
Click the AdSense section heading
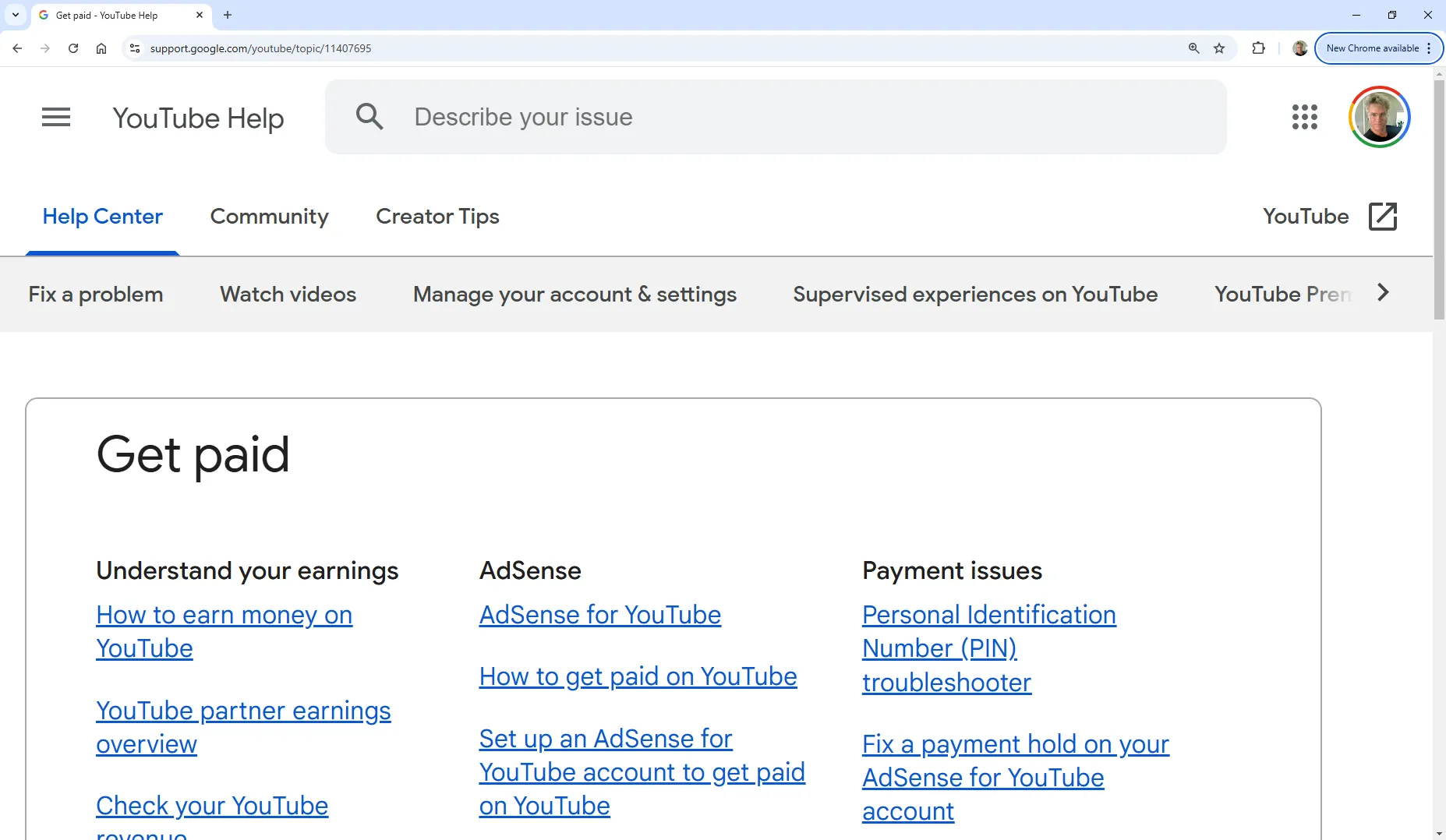(x=530, y=570)
